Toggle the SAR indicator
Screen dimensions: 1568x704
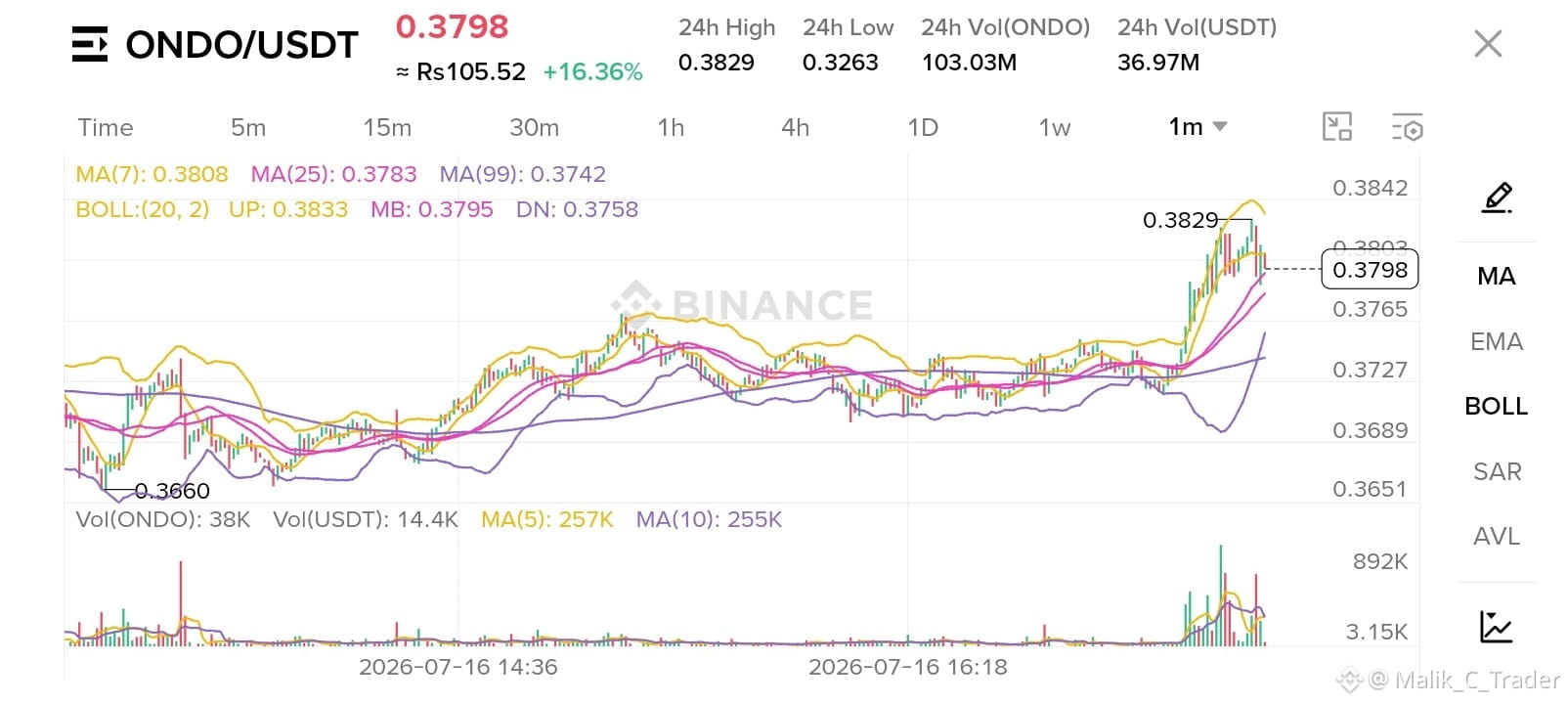(x=1497, y=471)
